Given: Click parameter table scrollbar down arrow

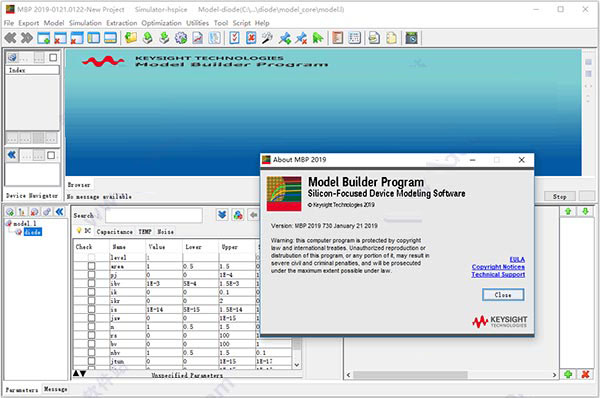Looking at the screenshot, I should tap(297, 365).
